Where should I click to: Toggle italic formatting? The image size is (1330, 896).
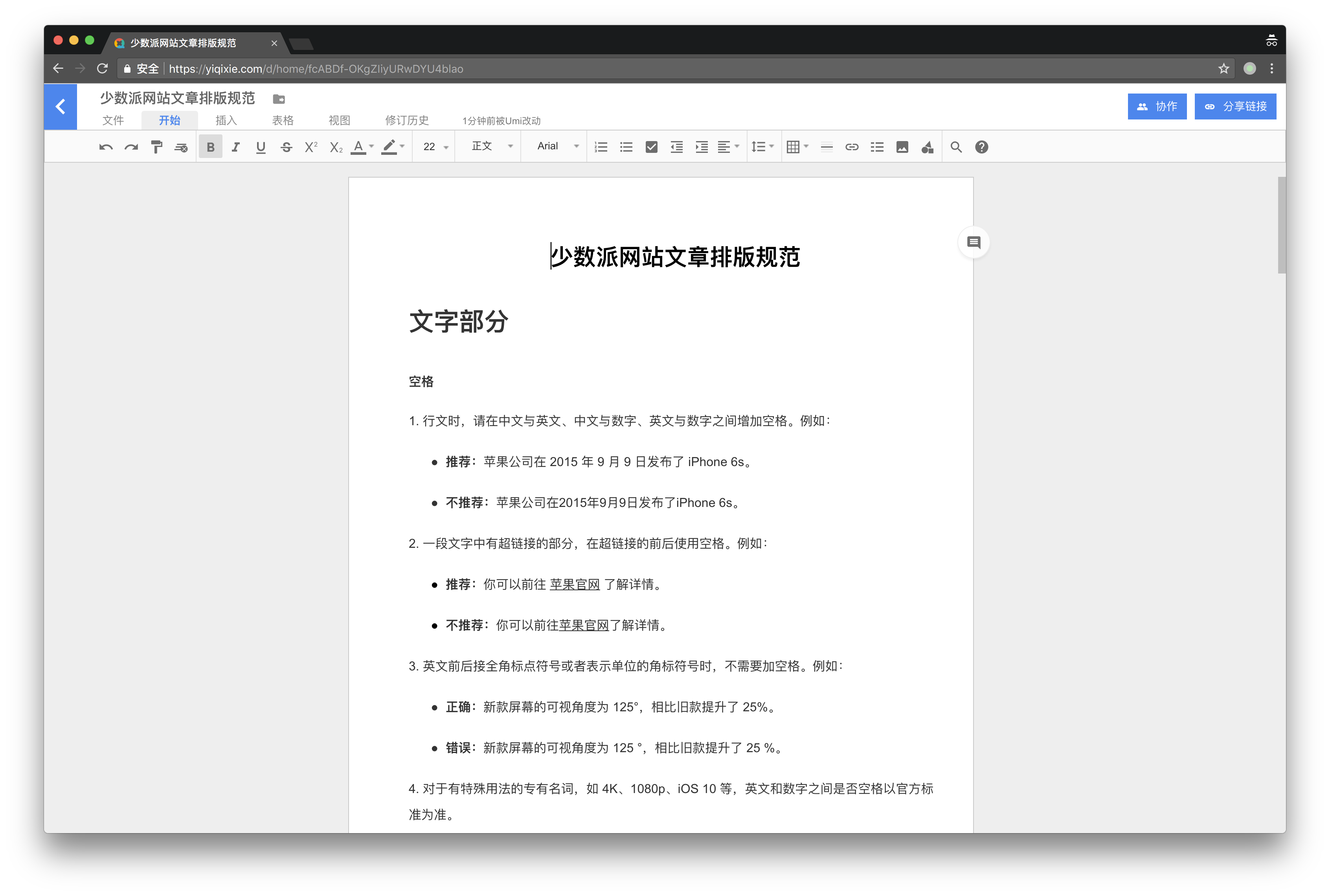point(235,147)
